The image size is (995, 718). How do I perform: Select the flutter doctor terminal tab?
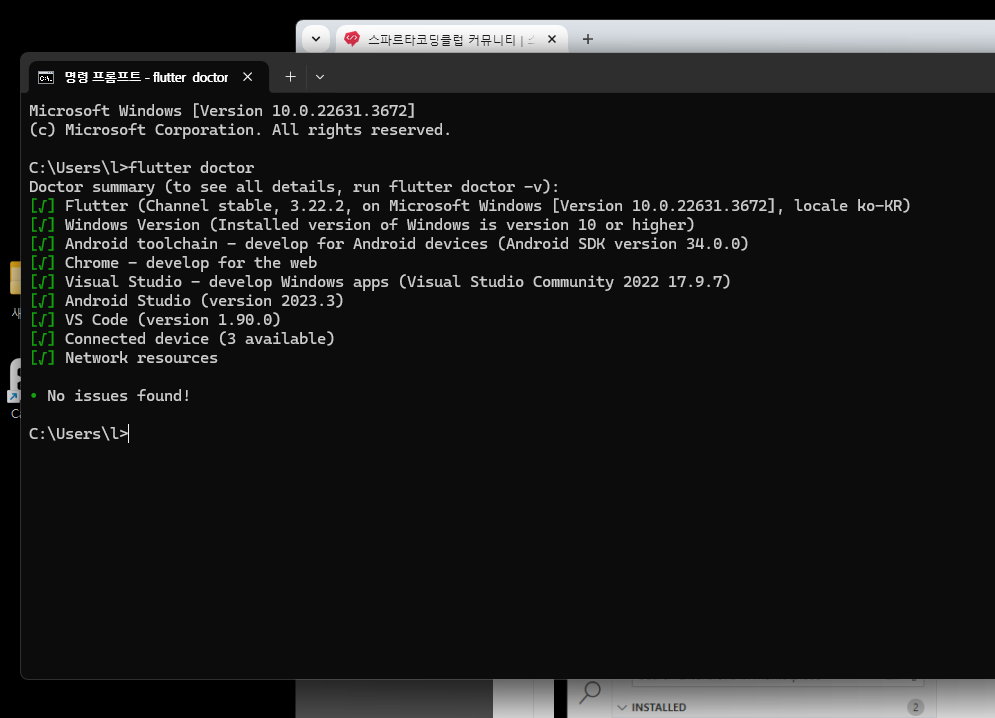pos(149,77)
